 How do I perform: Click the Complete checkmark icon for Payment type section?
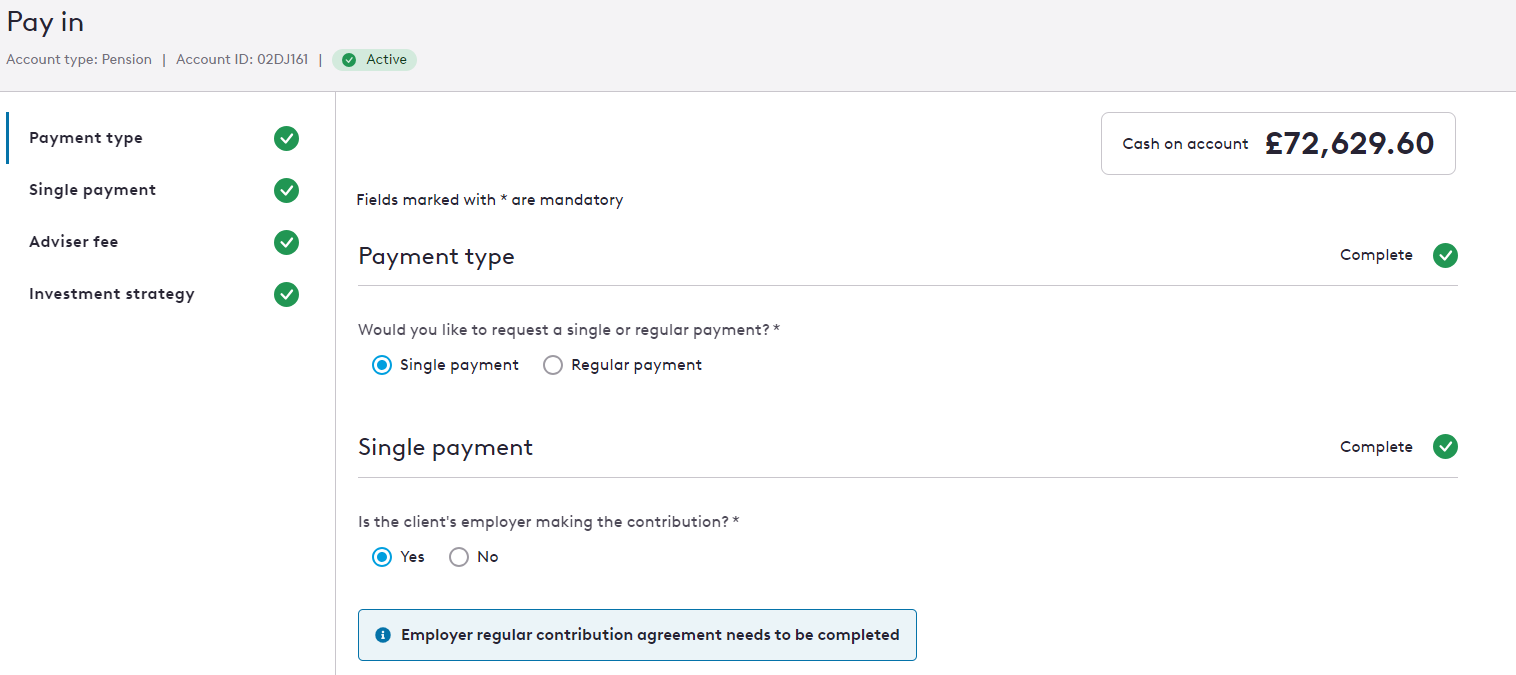pos(1445,255)
